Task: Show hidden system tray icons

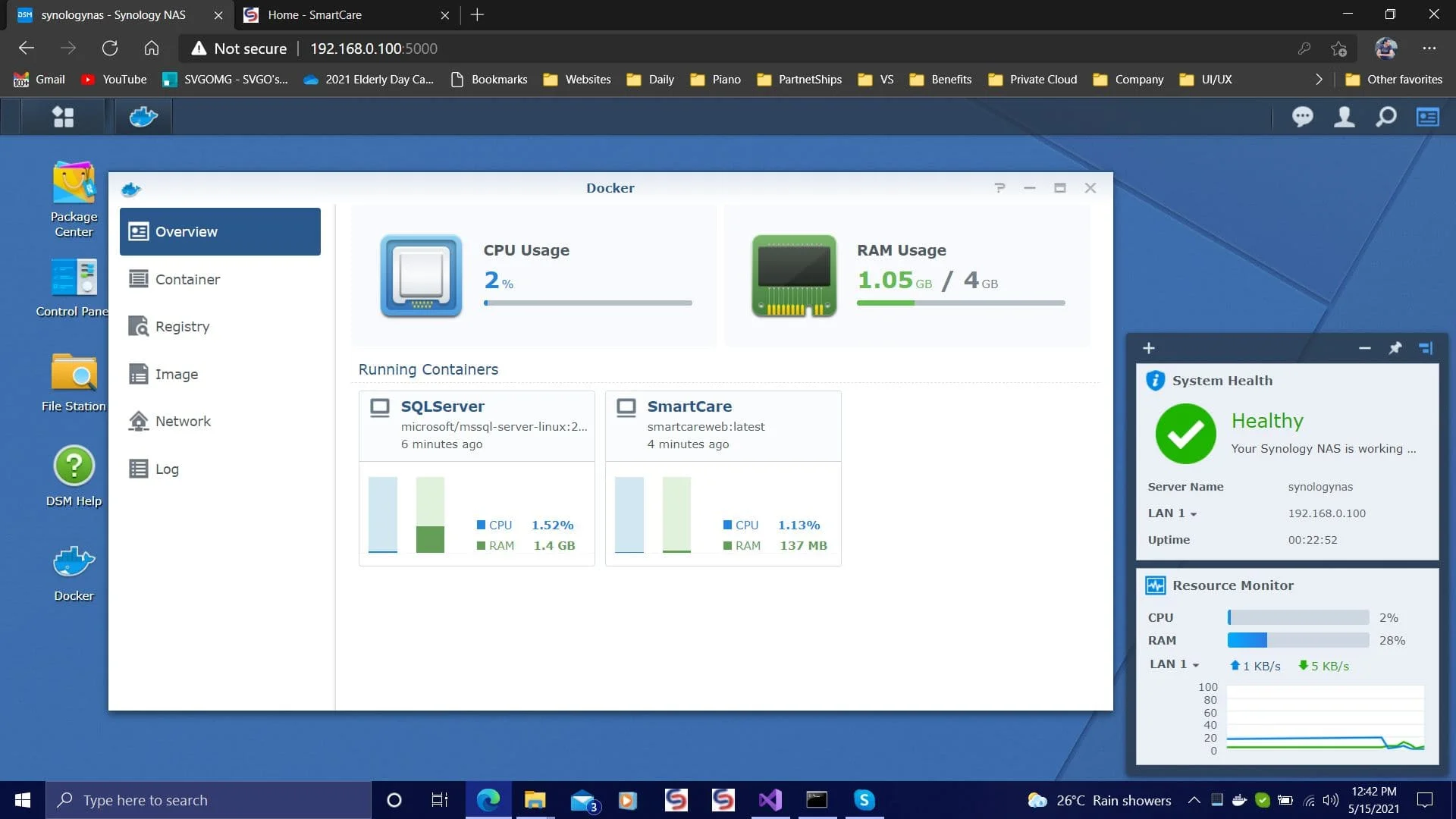Action: (x=1194, y=800)
